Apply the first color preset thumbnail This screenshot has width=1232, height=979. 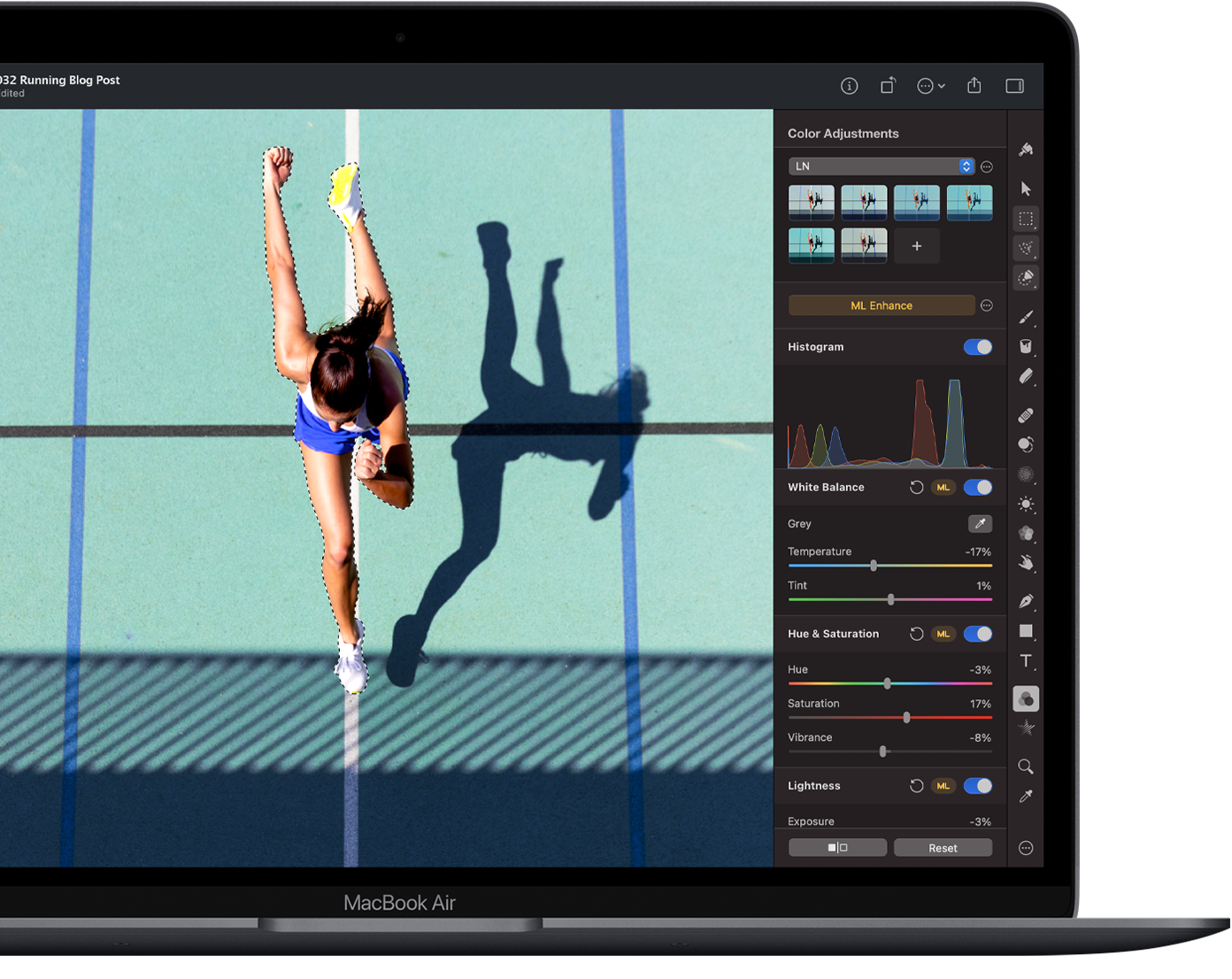tap(811, 203)
